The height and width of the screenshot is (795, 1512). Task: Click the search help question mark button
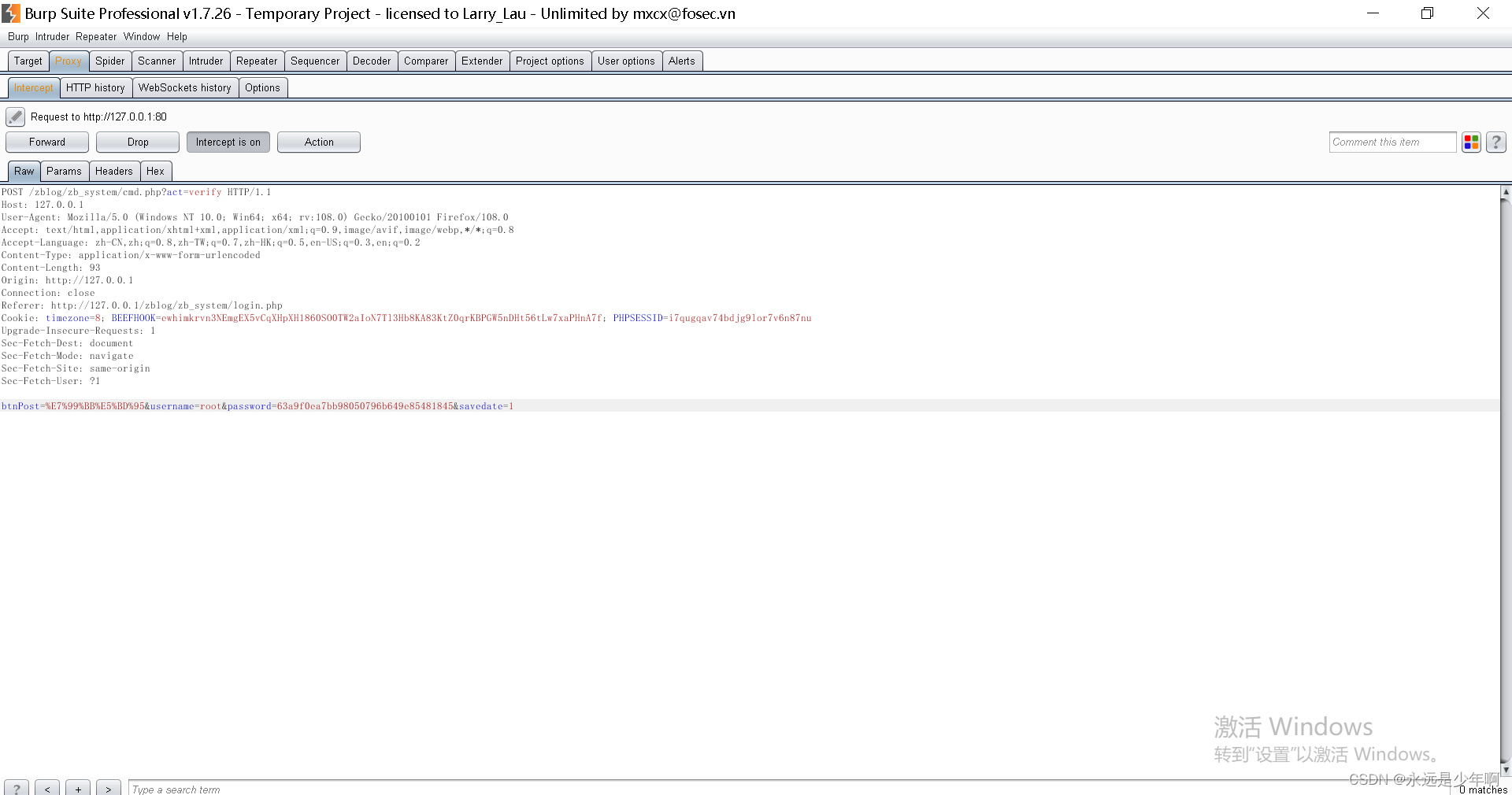coord(17,788)
